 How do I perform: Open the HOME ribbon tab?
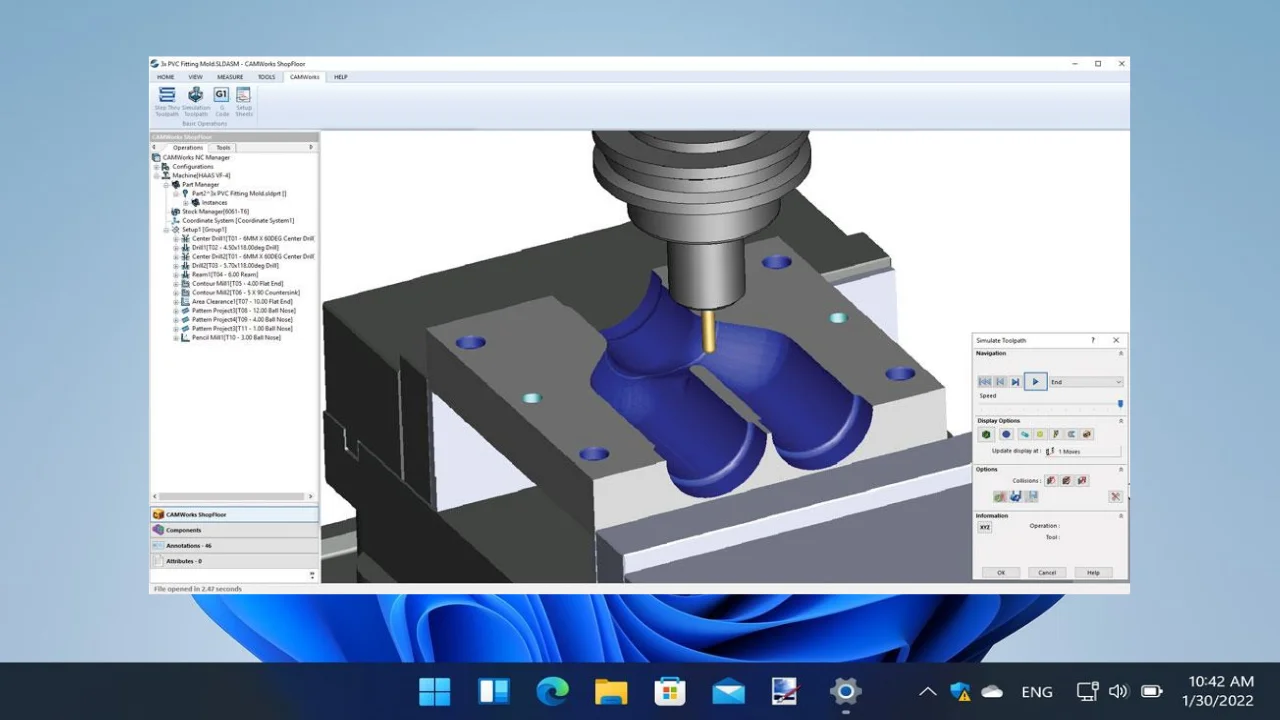pyautogui.click(x=165, y=77)
